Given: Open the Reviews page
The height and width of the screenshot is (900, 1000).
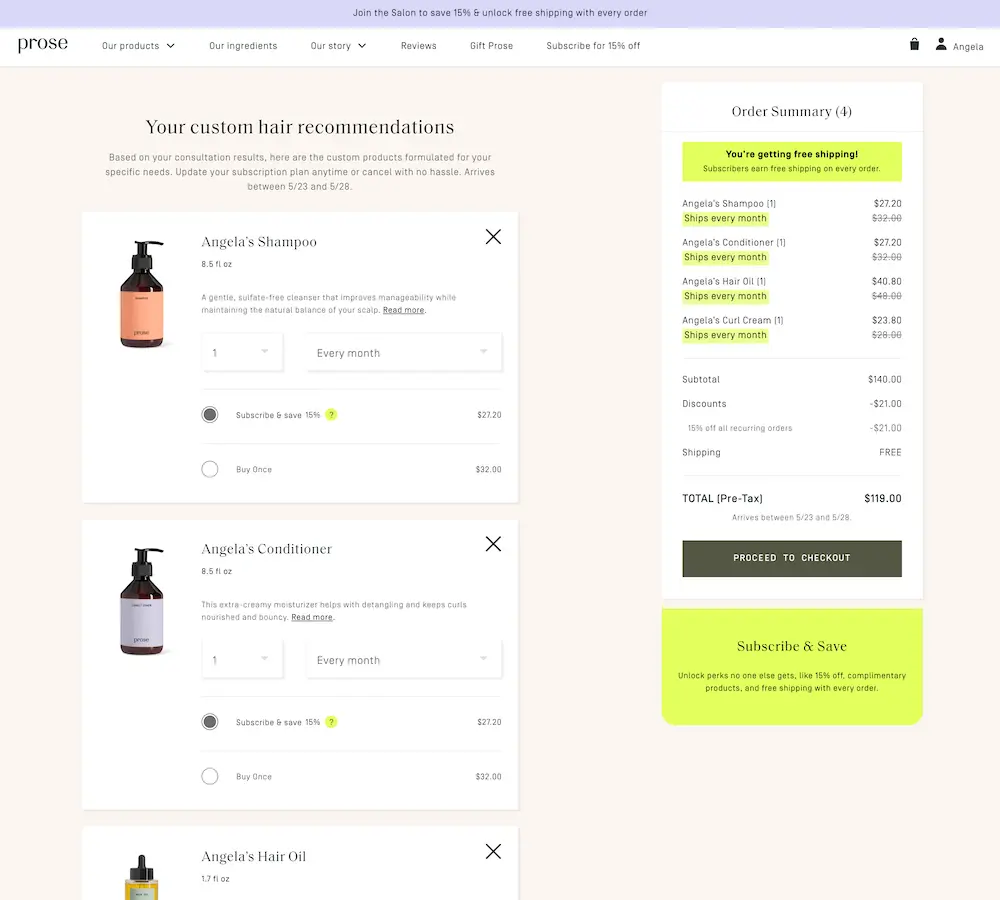Looking at the screenshot, I should point(418,46).
